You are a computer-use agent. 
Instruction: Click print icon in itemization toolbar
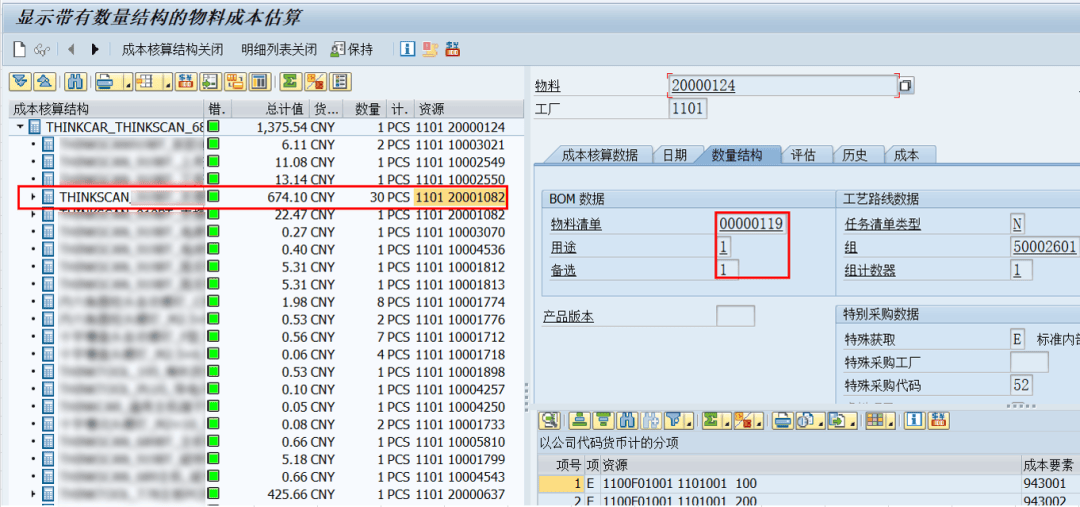click(783, 420)
